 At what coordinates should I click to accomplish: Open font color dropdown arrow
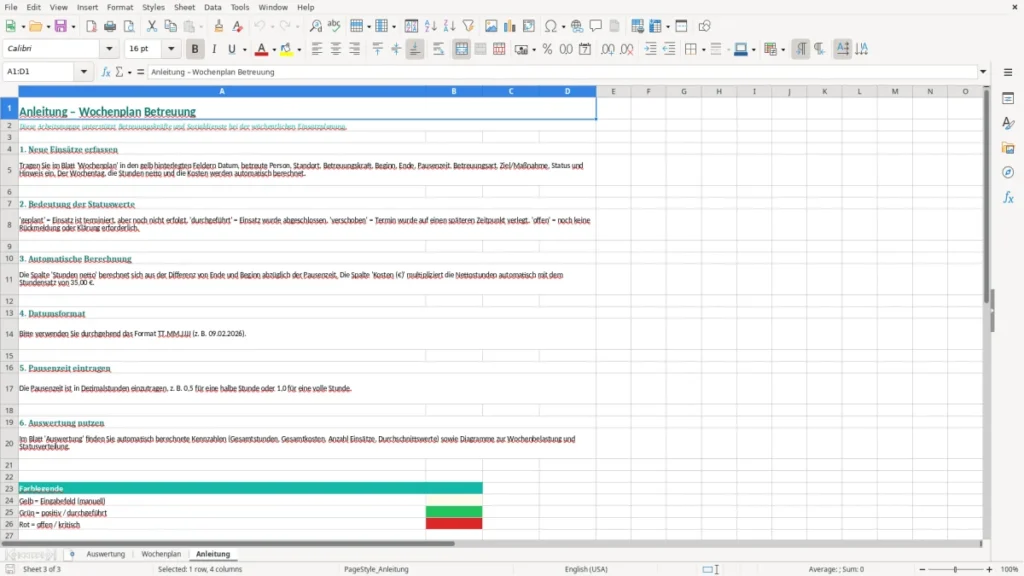point(274,50)
